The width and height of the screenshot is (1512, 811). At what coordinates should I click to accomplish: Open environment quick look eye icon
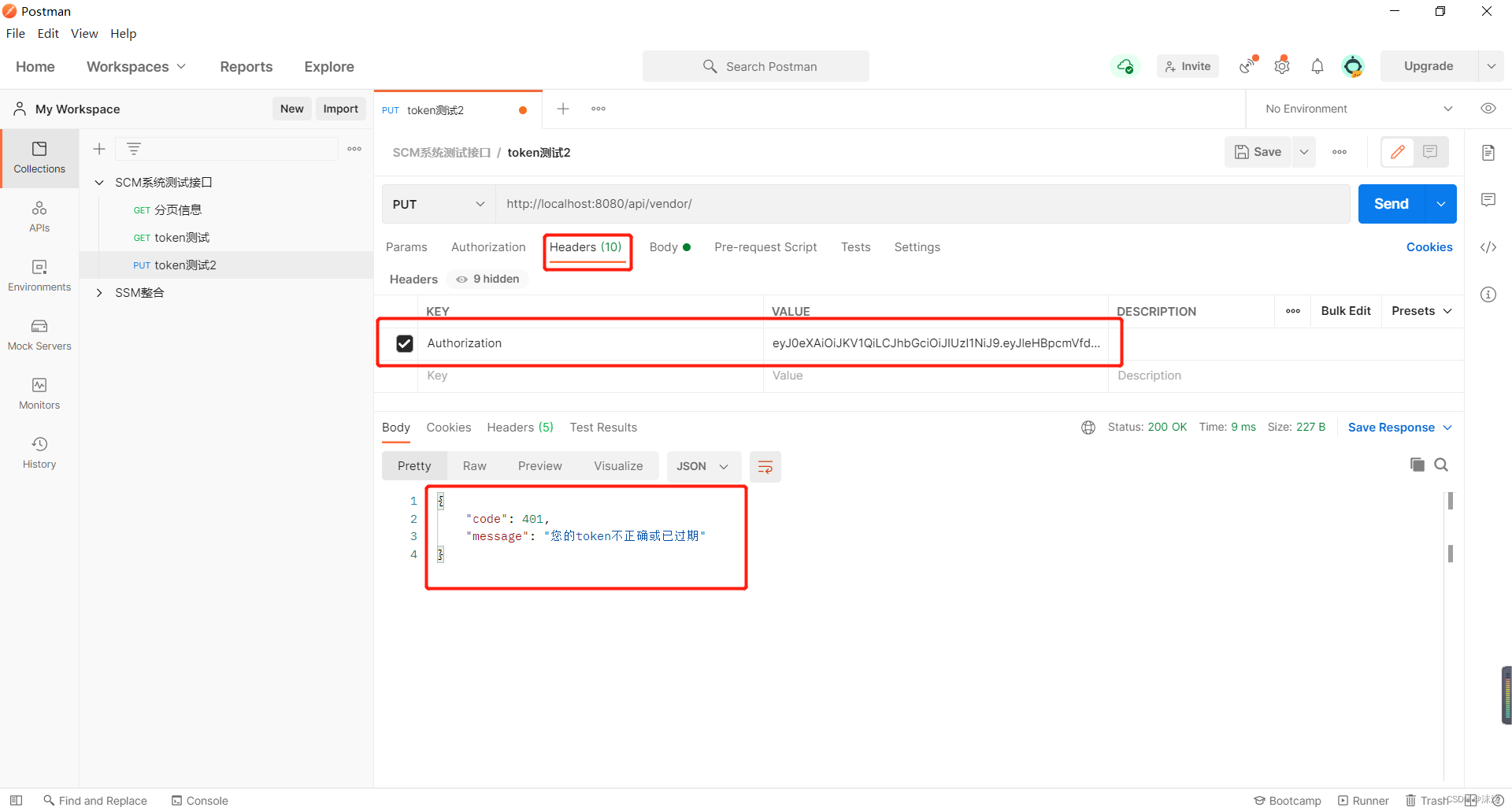click(x=1488, y=109)
